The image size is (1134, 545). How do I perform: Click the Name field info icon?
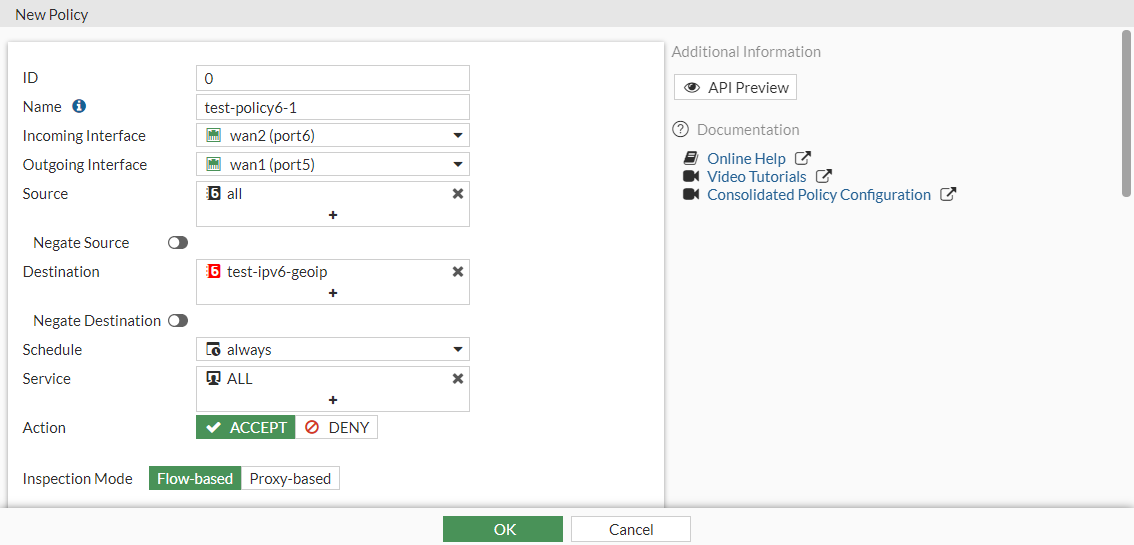point(80,106)
